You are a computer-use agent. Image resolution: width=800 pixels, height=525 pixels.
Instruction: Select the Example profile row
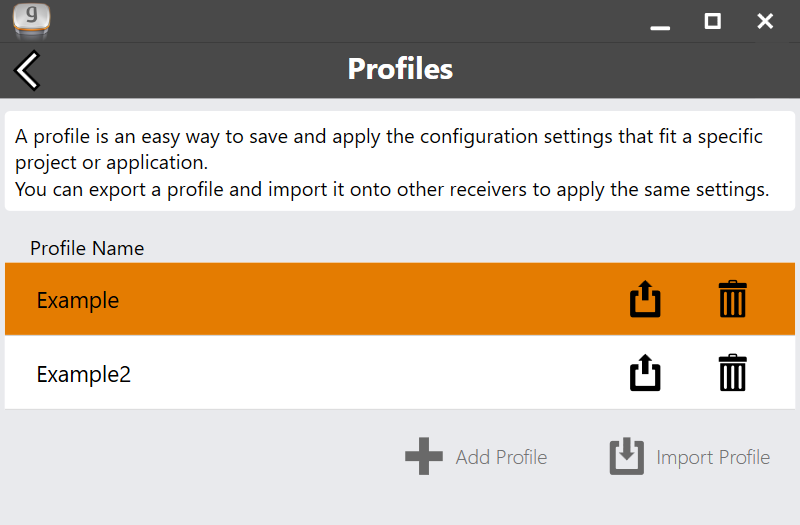tap(320, 299)
